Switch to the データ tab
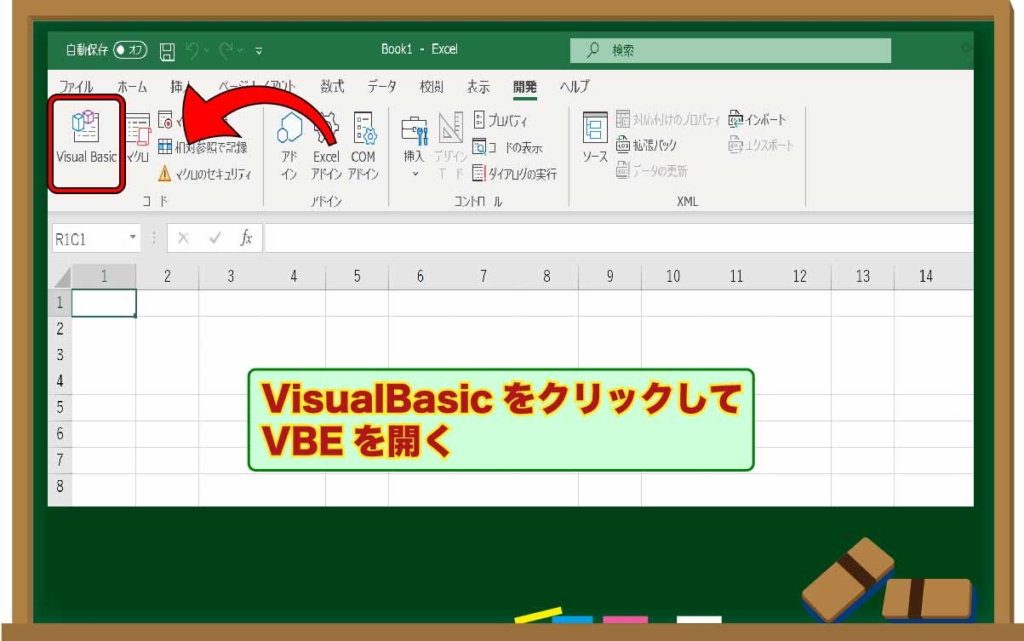The image size is (1024, 641). click(381, 86)
